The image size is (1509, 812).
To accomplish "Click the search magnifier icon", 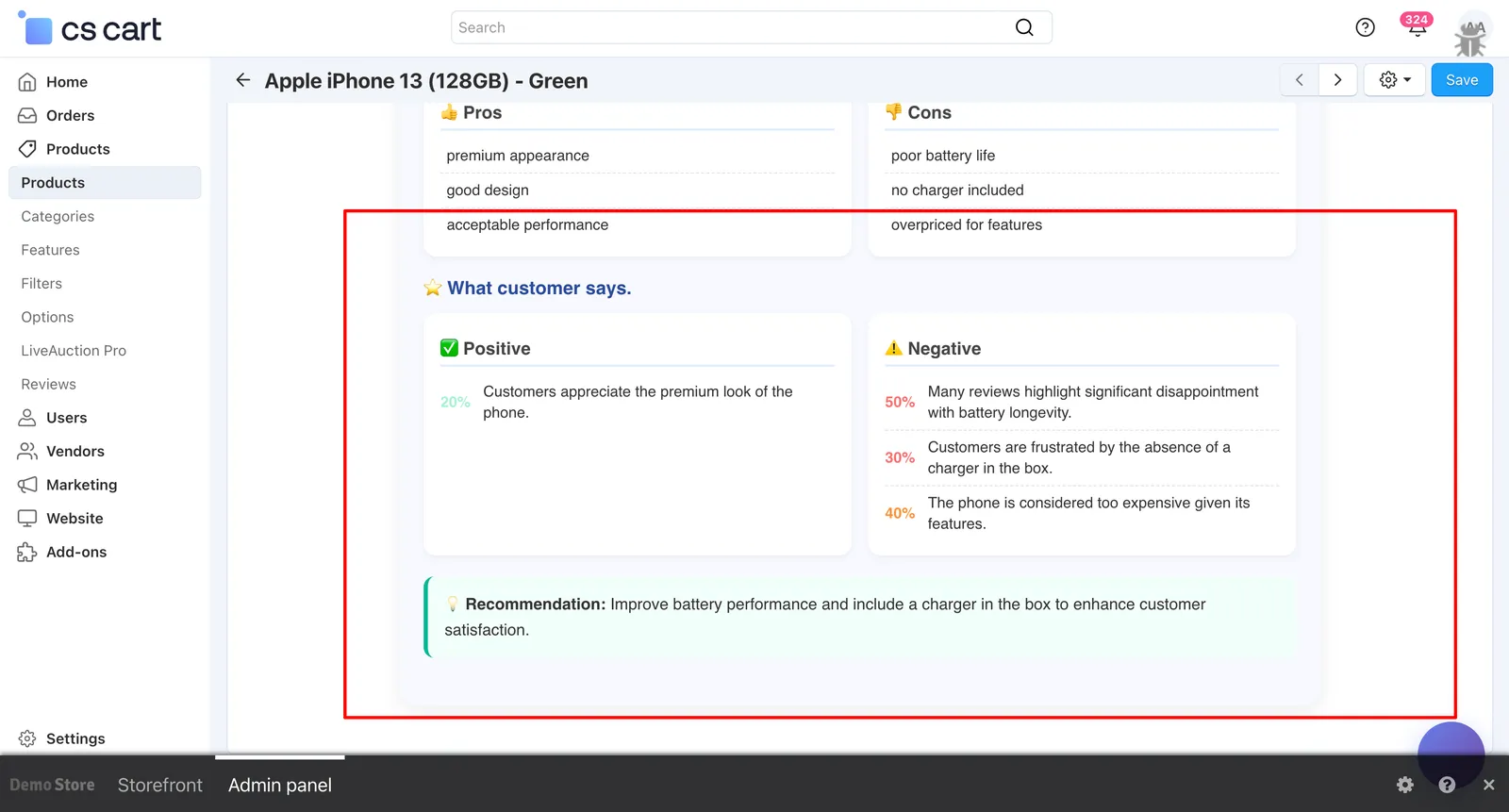I will coord(1024,27).
